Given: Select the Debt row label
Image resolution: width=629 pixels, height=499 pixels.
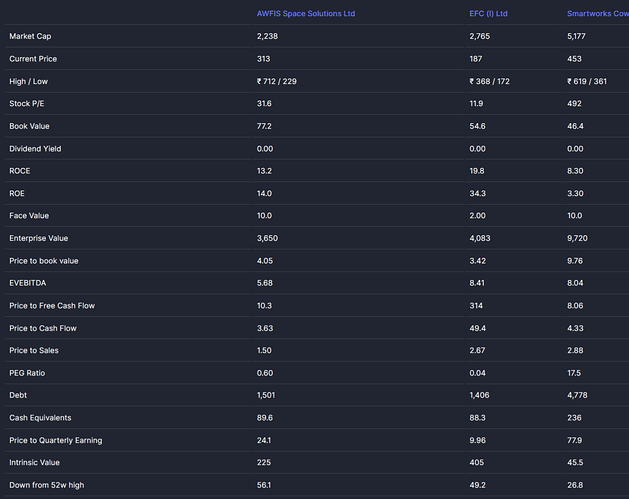Looking at the screenshot, I should pyautogui.click(x=18, y=395).
